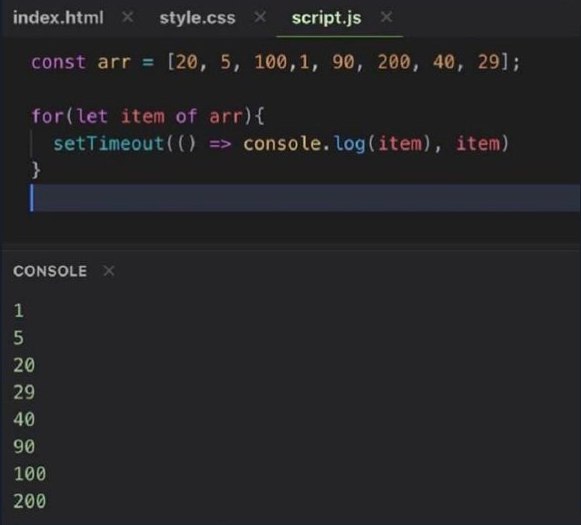Screen dimensions: 581x525
Task: Close the index.html tab
Action: point(128,17)
